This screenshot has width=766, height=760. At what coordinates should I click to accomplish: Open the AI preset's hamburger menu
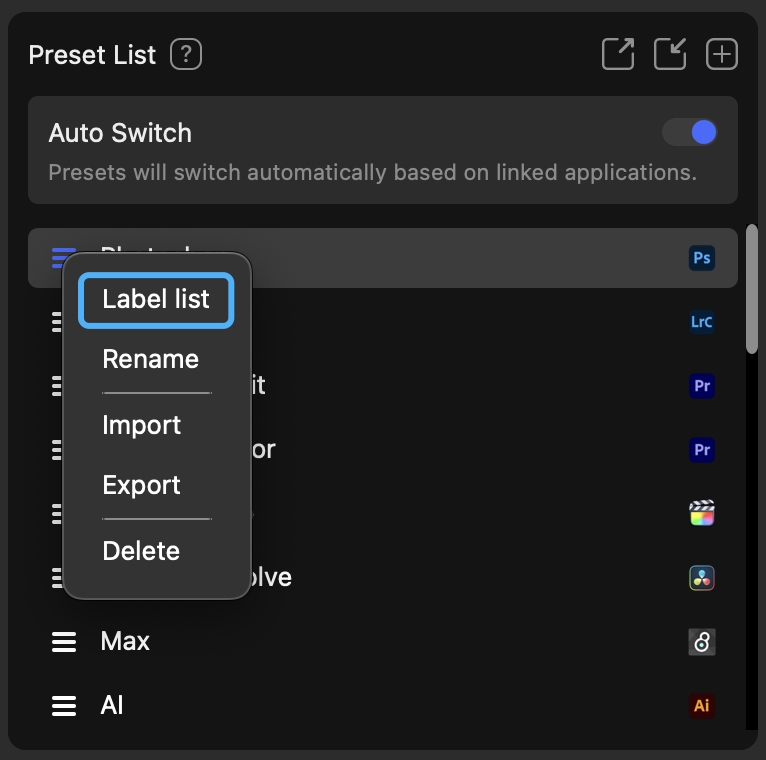(x=64, y=706)
